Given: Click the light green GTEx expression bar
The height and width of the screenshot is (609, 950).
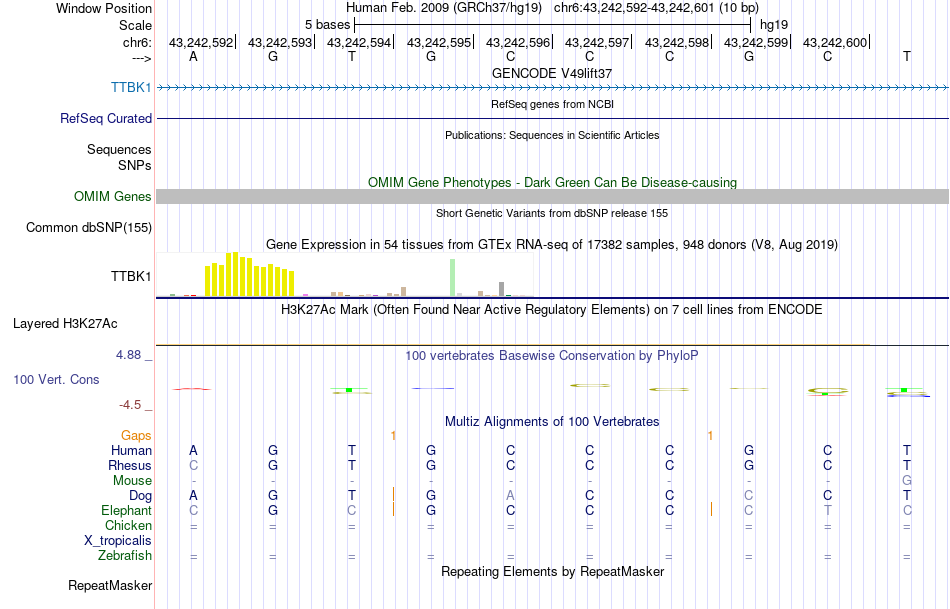Looking at the screenshot, I should pyautogui.click(x=453, y=278).
